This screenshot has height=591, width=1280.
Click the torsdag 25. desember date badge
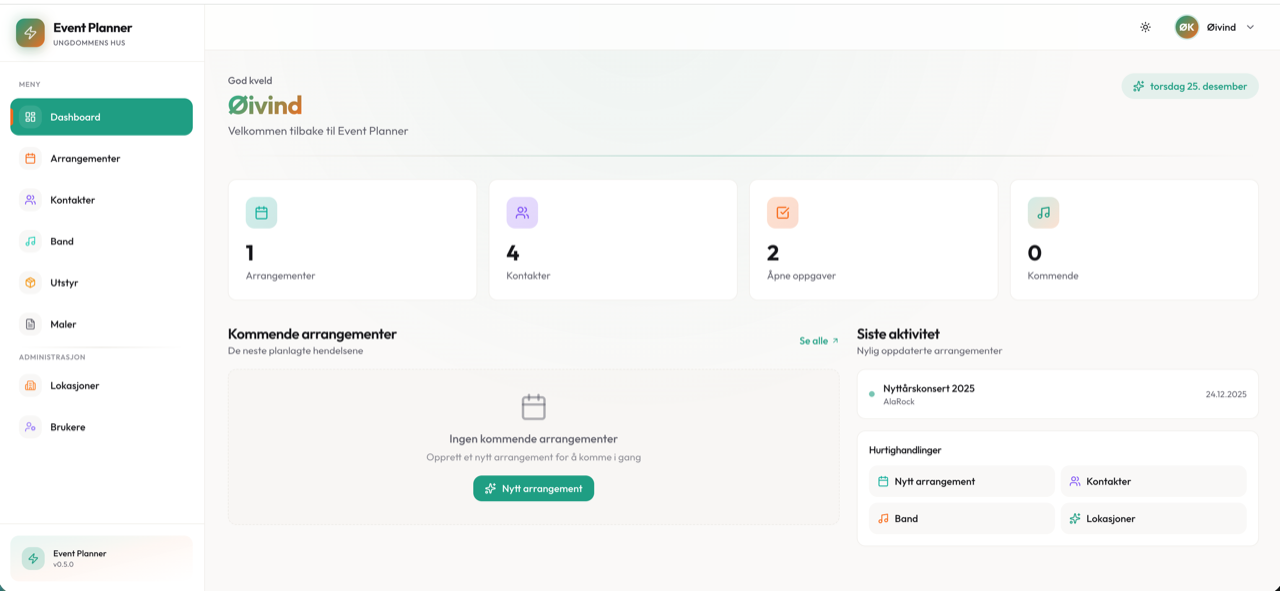pyautogui.click(x=1189, y=86)
